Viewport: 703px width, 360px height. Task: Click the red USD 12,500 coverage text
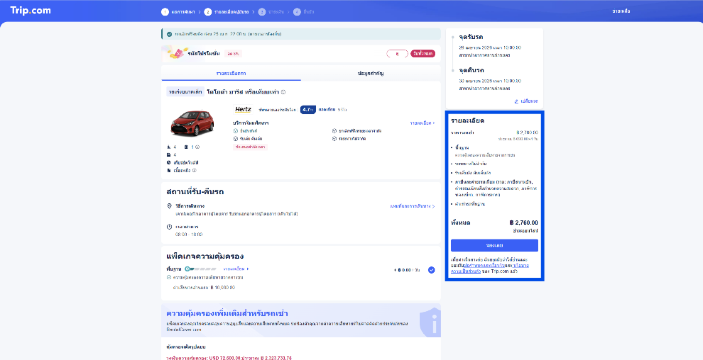[x=229, y=358]
